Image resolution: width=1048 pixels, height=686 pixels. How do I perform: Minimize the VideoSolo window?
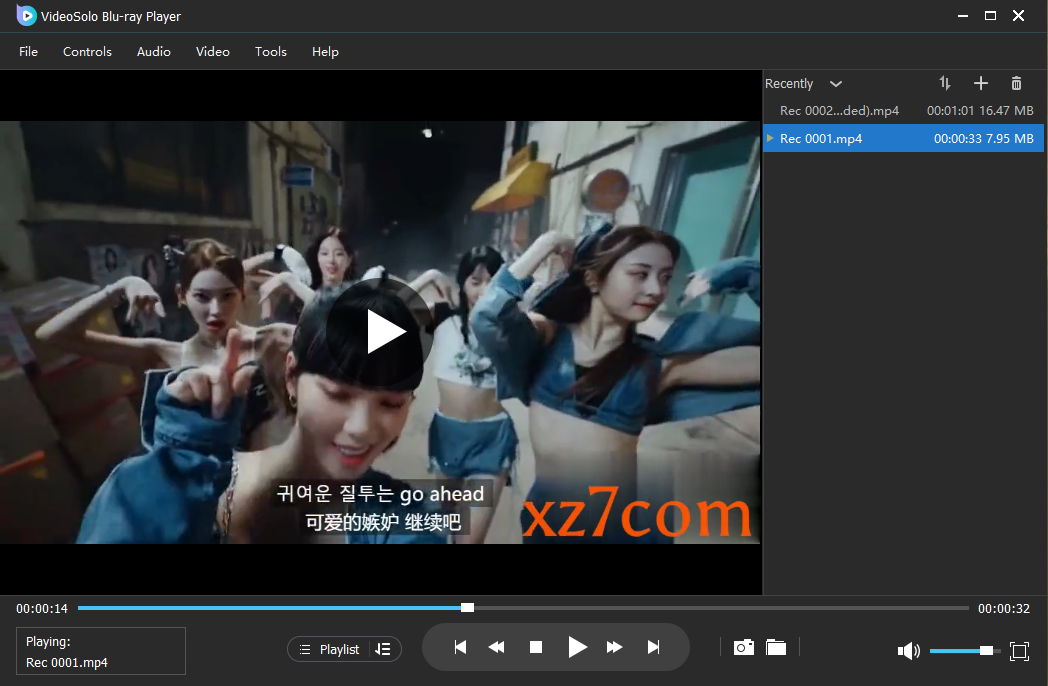click(x=962, y=15)
